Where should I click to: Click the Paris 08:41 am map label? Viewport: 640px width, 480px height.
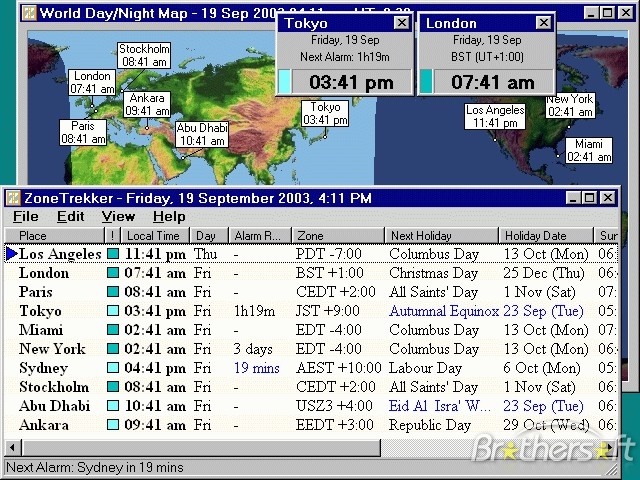pyautogui.click(x=83, y=132)
